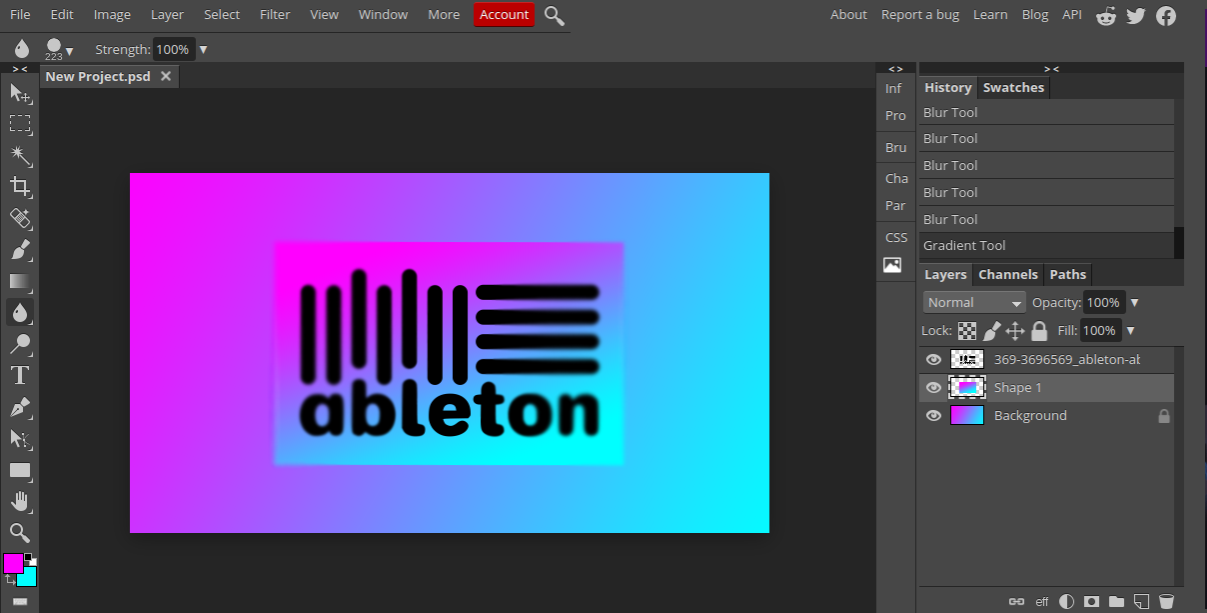
Task: Open layer effects 'eff' button
Action: coord(1042,601)
